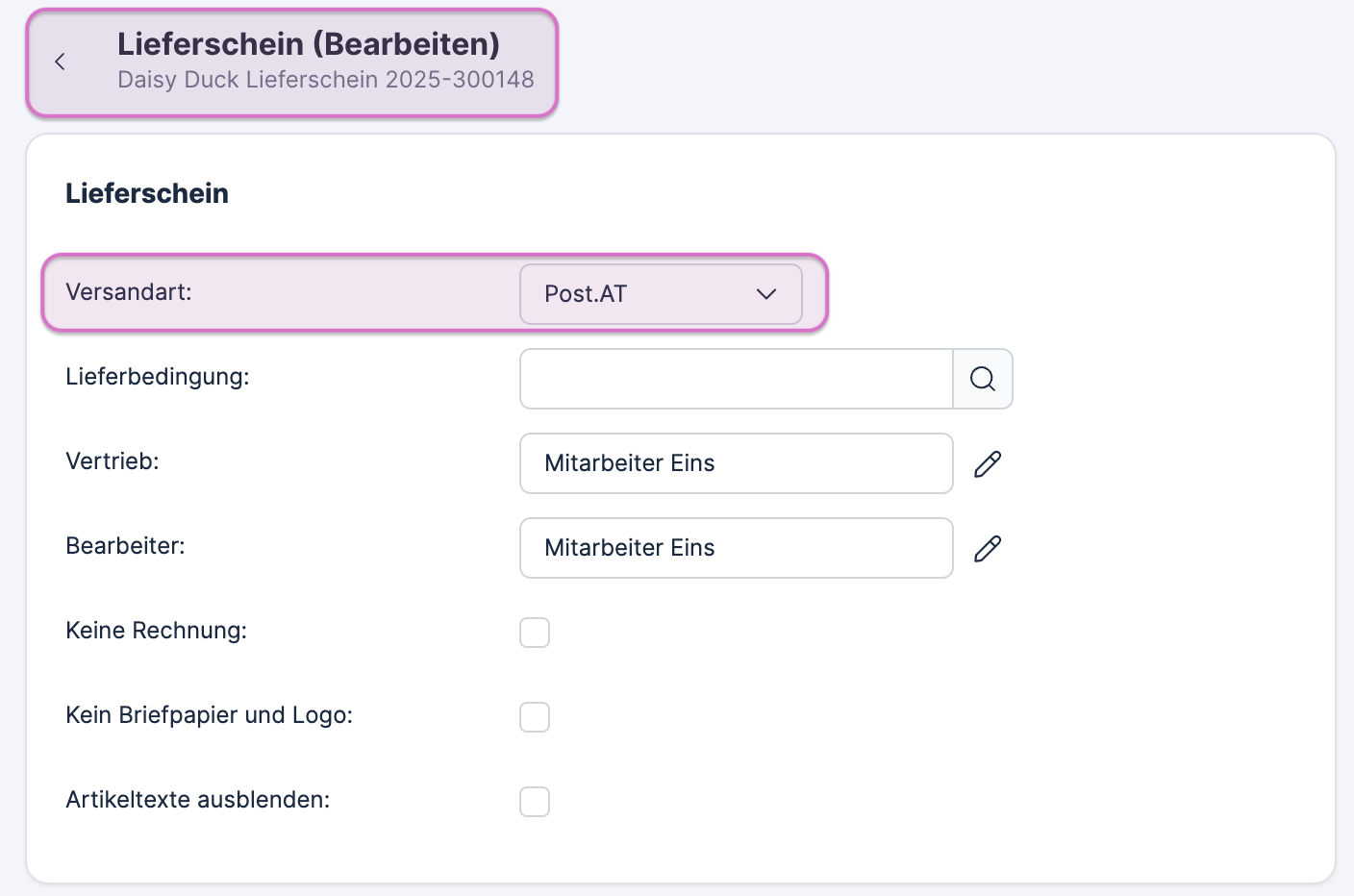Viewport: 1354px width, 896px height.
Task: Click the Lieferbedingung label
Action: pyautogui.click(x=158, y=377)
